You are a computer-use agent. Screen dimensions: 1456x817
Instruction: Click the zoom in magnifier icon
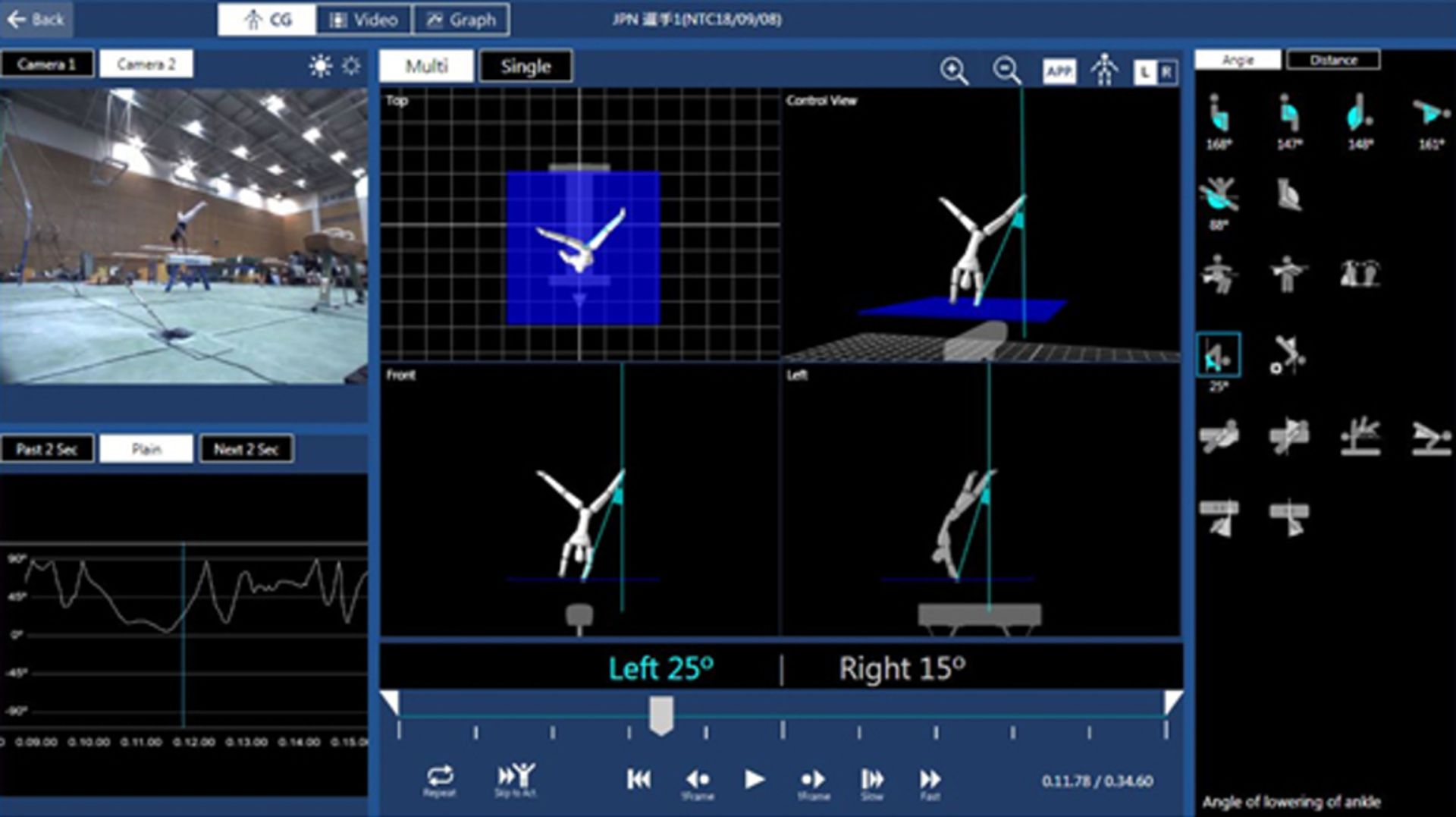point(953,71)
